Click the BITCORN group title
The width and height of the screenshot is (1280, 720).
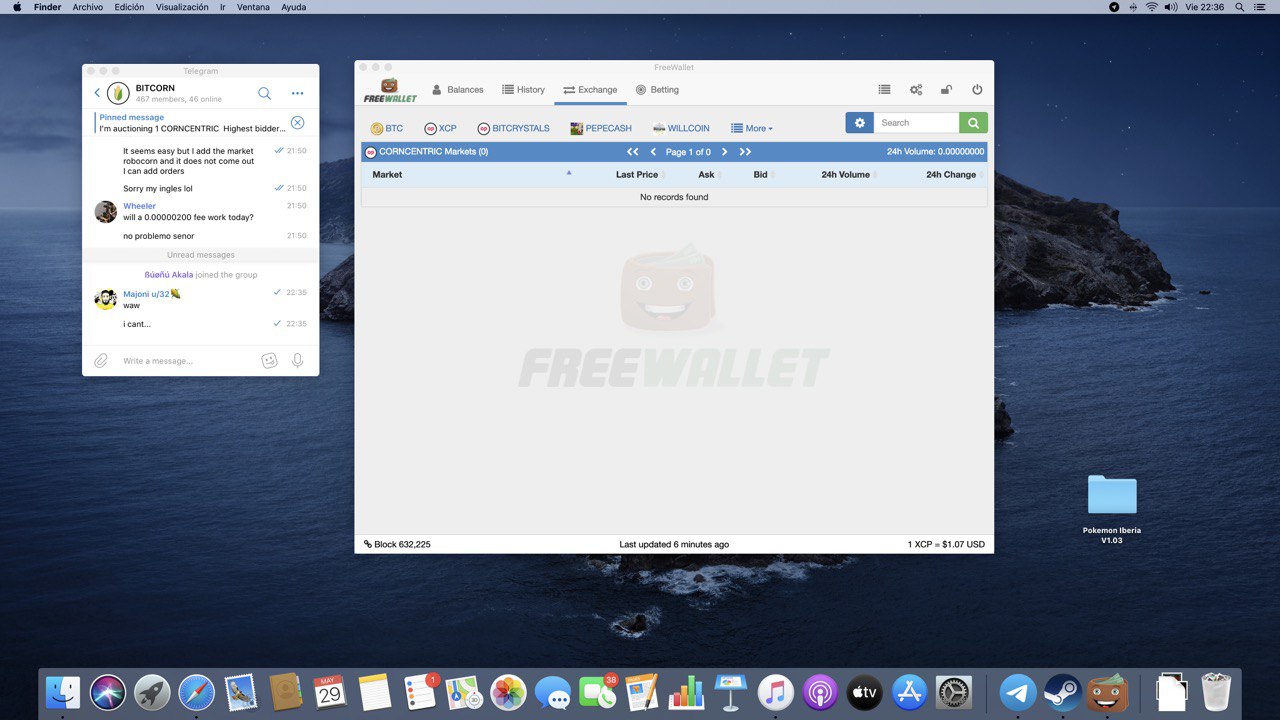155,88
